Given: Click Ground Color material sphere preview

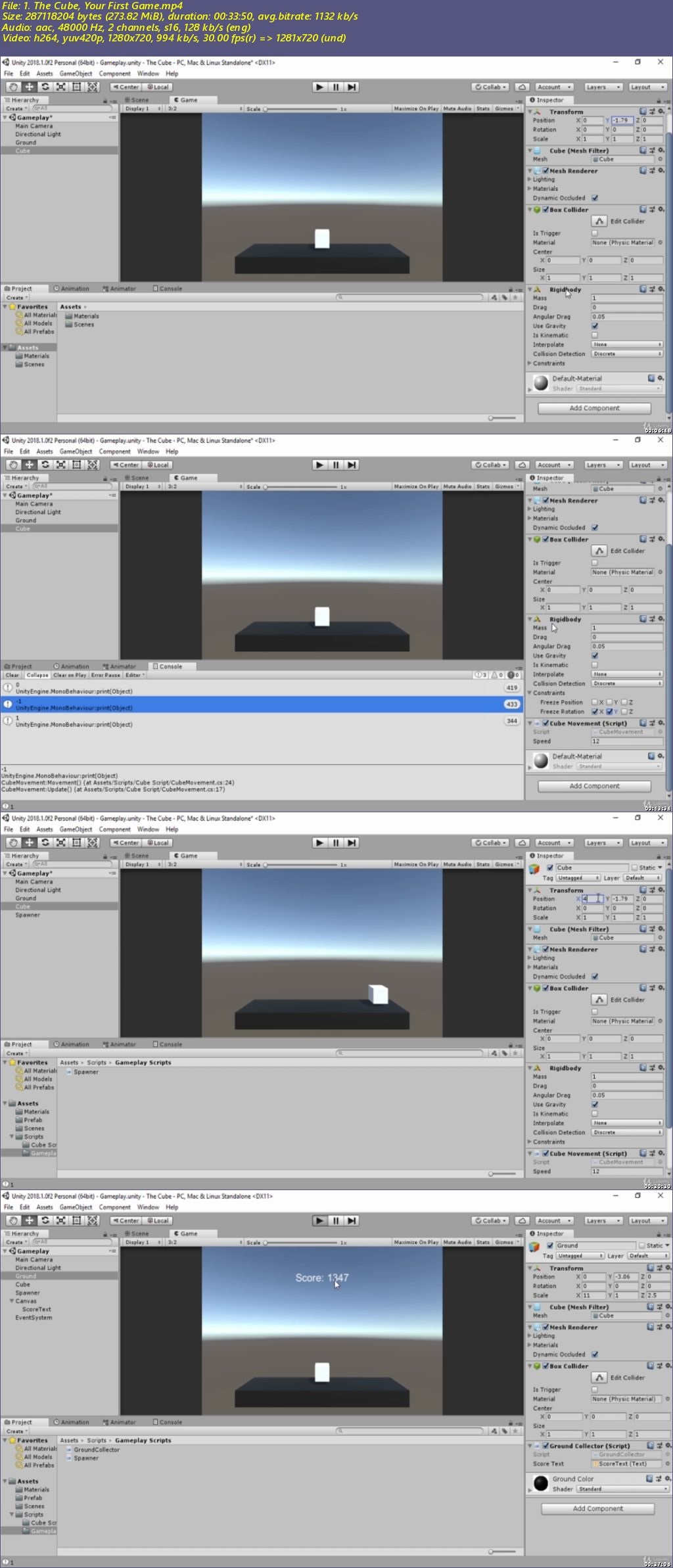Looking at the screenshot, I should (x=541, y=1483).
